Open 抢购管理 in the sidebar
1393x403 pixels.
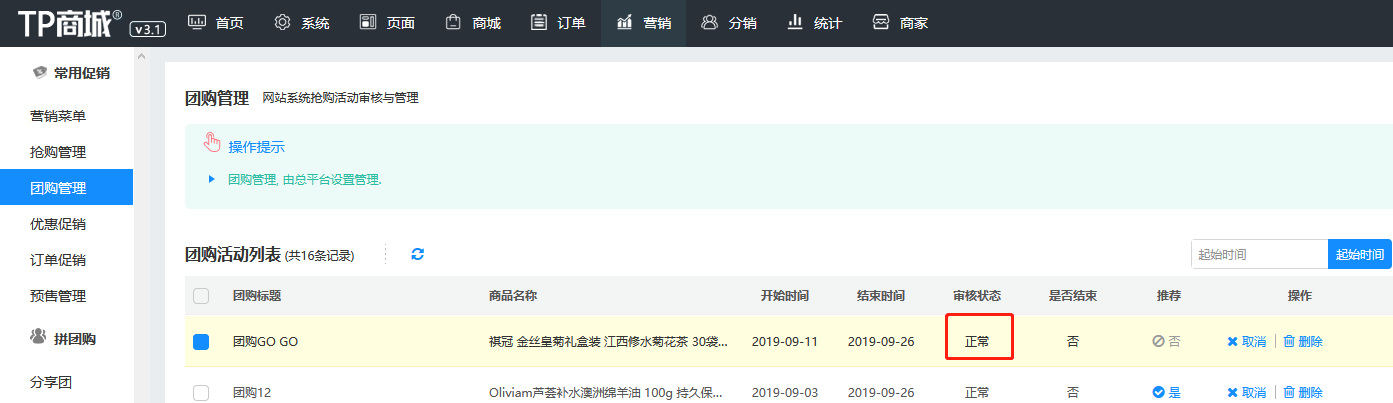pos(58,152)
